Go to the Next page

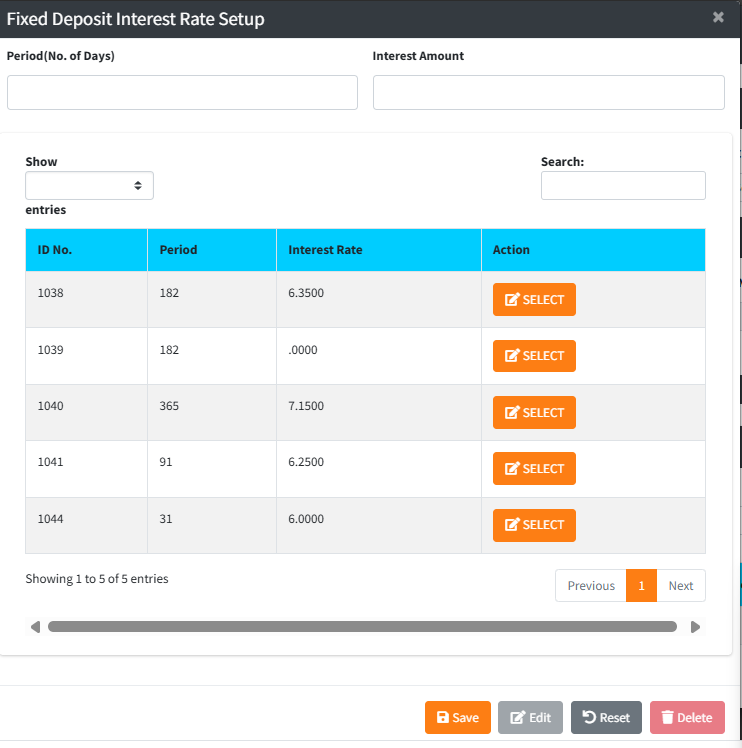[681, 586]
